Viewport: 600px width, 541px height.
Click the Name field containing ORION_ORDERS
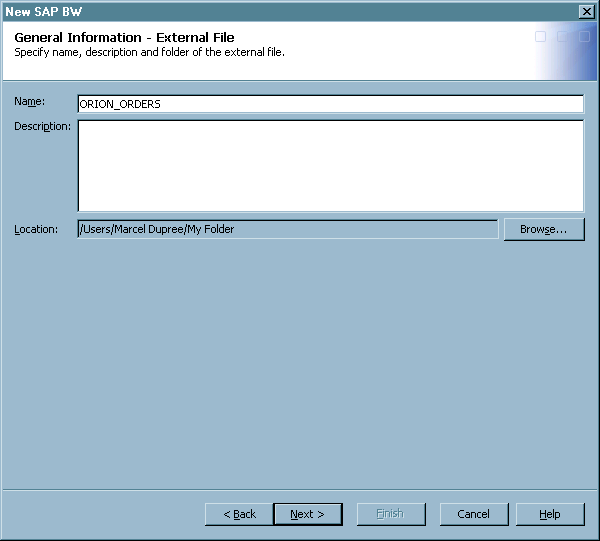pyautogui.click(x=330, y=104)
